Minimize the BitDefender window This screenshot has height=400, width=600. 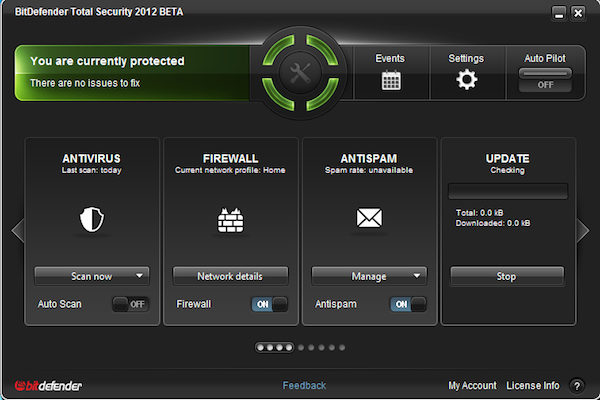click(x=559, y=13)
